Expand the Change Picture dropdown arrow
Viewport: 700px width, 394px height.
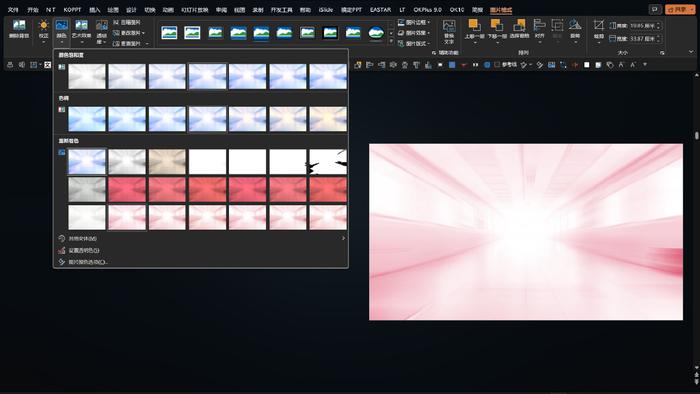[143, 33]
